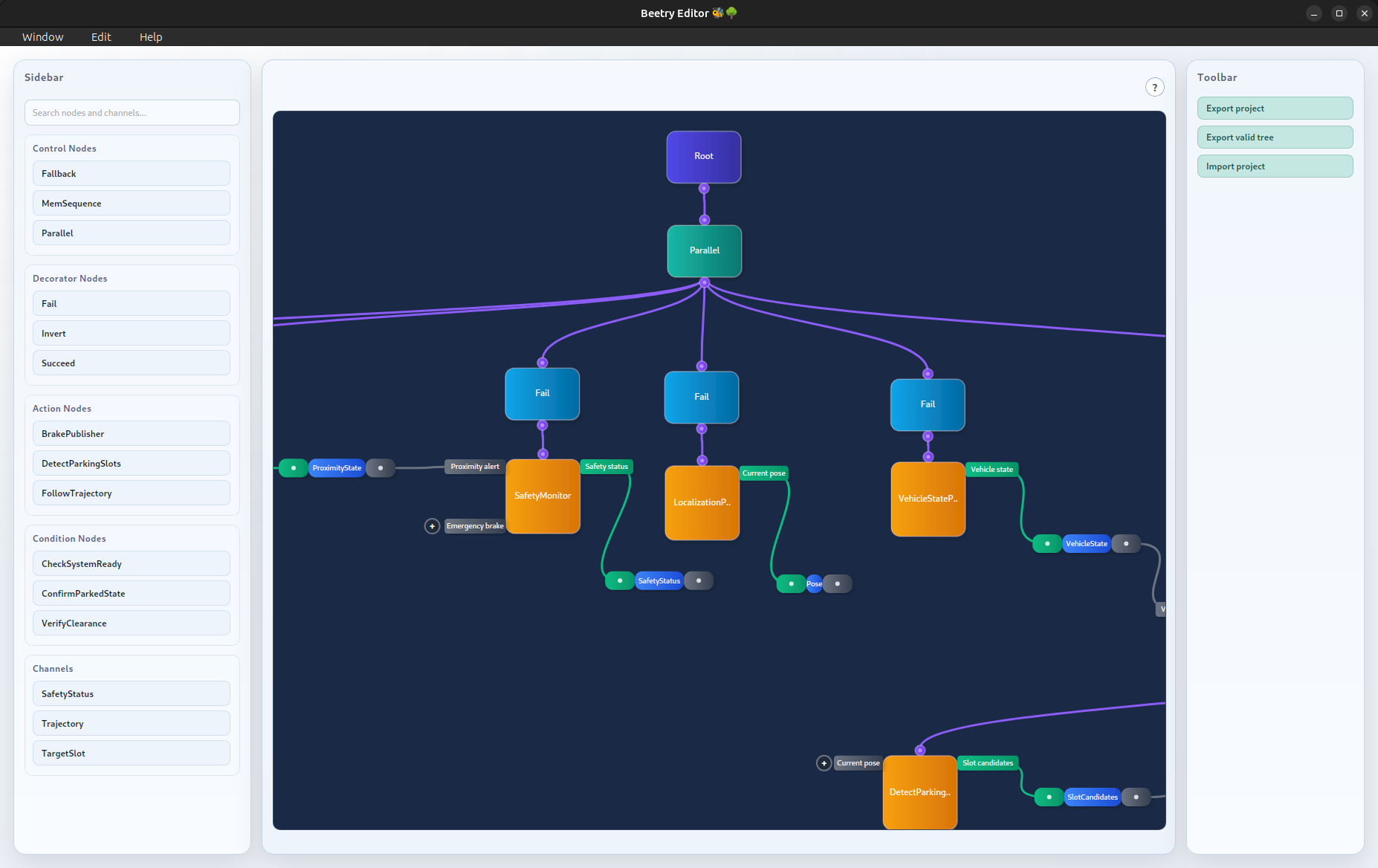
Task: Select the SafetyMonitor action node
Action: pos(543,496)
